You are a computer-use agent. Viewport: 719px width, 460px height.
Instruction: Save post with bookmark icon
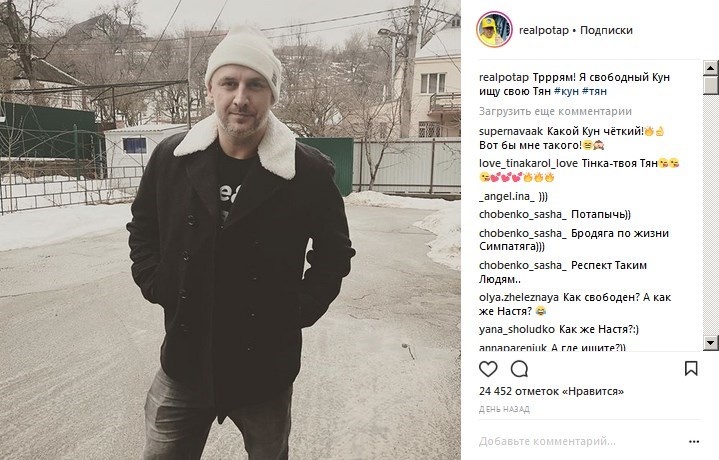point(691,368)
